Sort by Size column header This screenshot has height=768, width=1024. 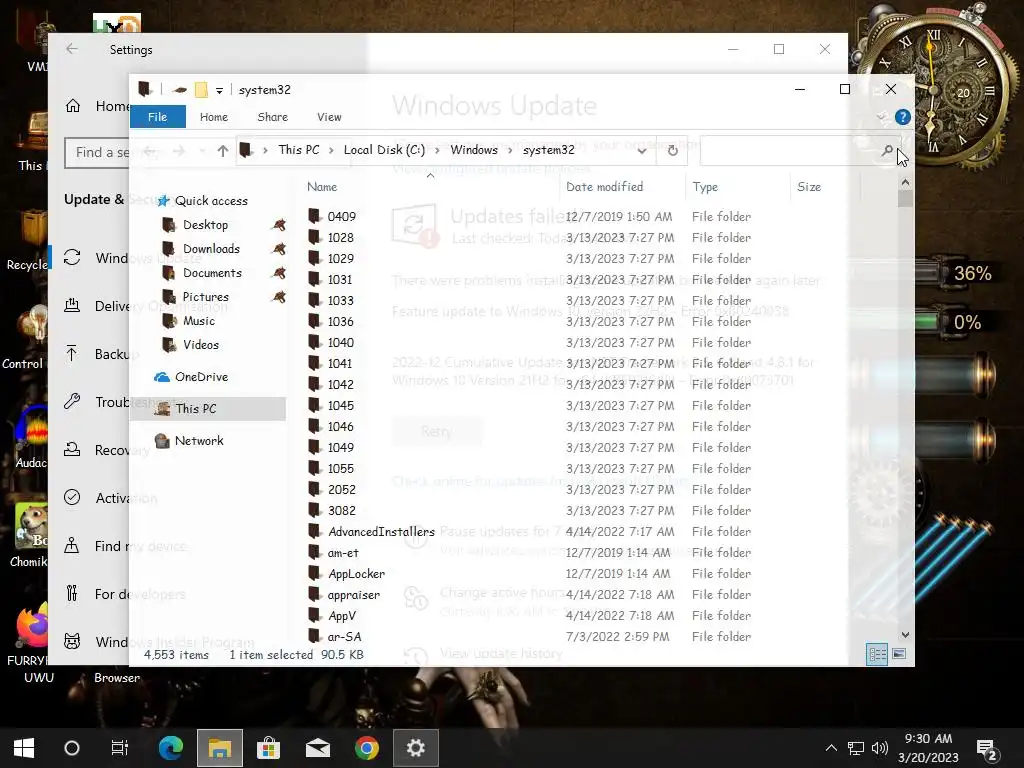point(809,187)
